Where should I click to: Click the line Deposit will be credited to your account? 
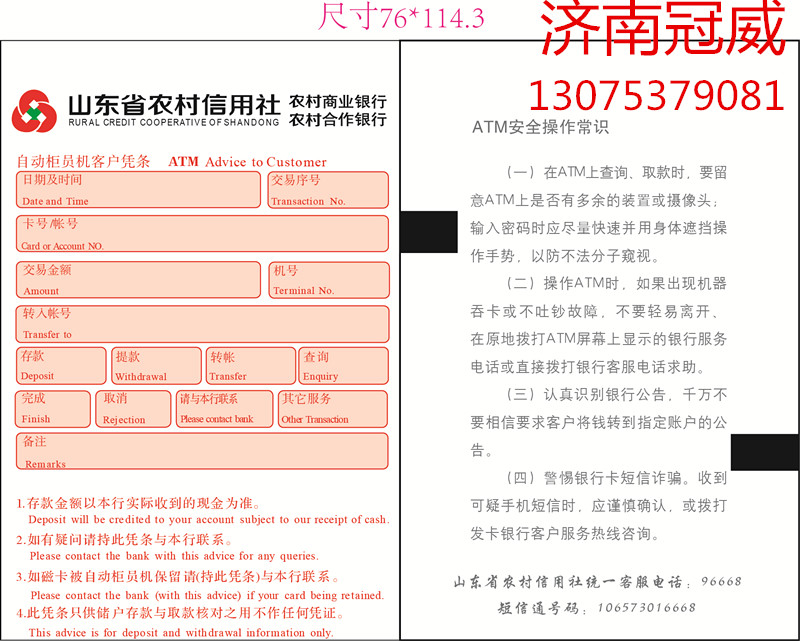coord(209,520)
